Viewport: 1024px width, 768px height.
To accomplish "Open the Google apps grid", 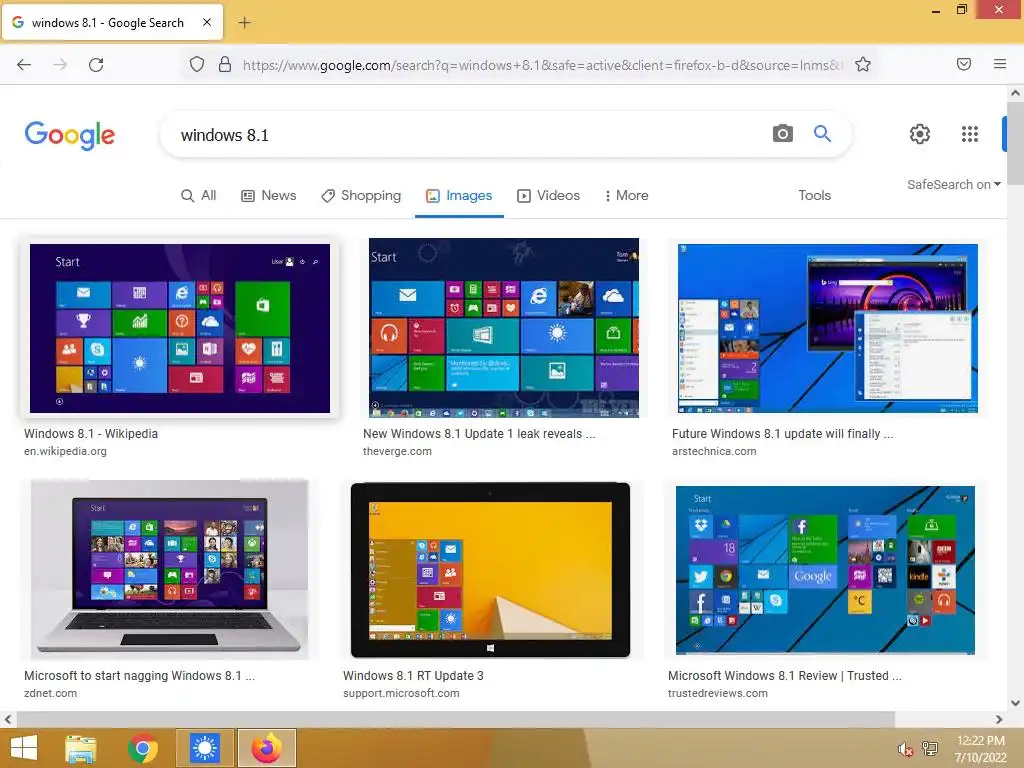I will pyautogui.click(x=970, y=134).
